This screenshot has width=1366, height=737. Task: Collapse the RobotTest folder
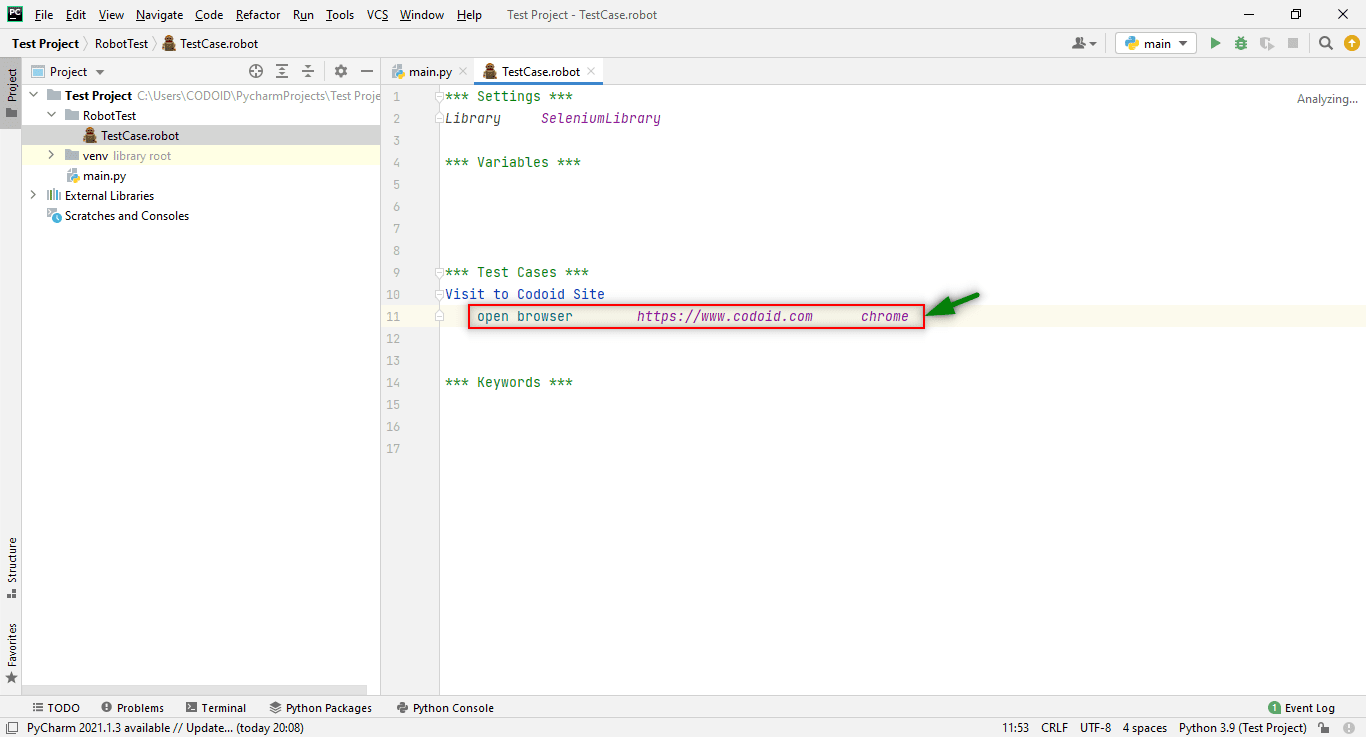click(x=50, y=115)
